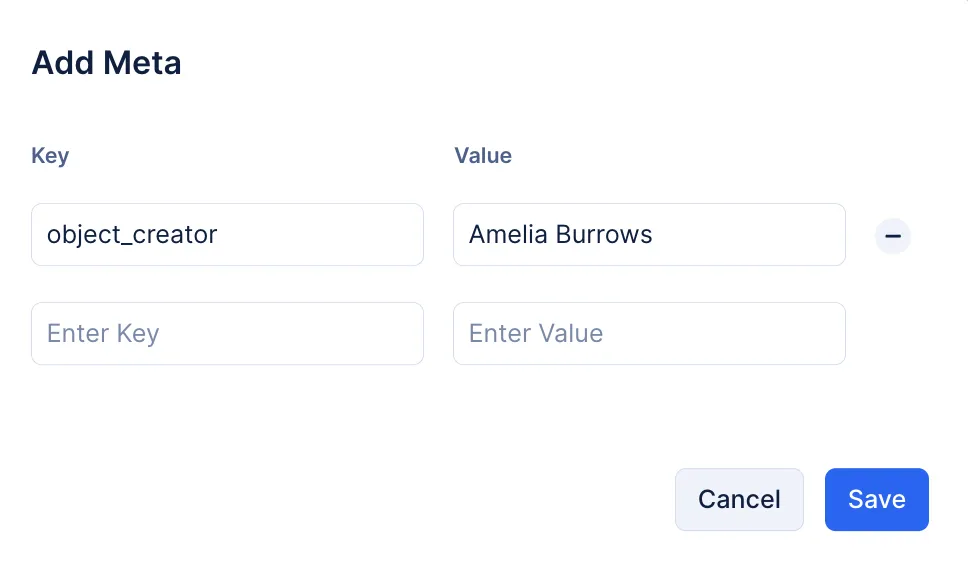
Task: Place cursor on the word Burrows
Action: pos(603,234)
